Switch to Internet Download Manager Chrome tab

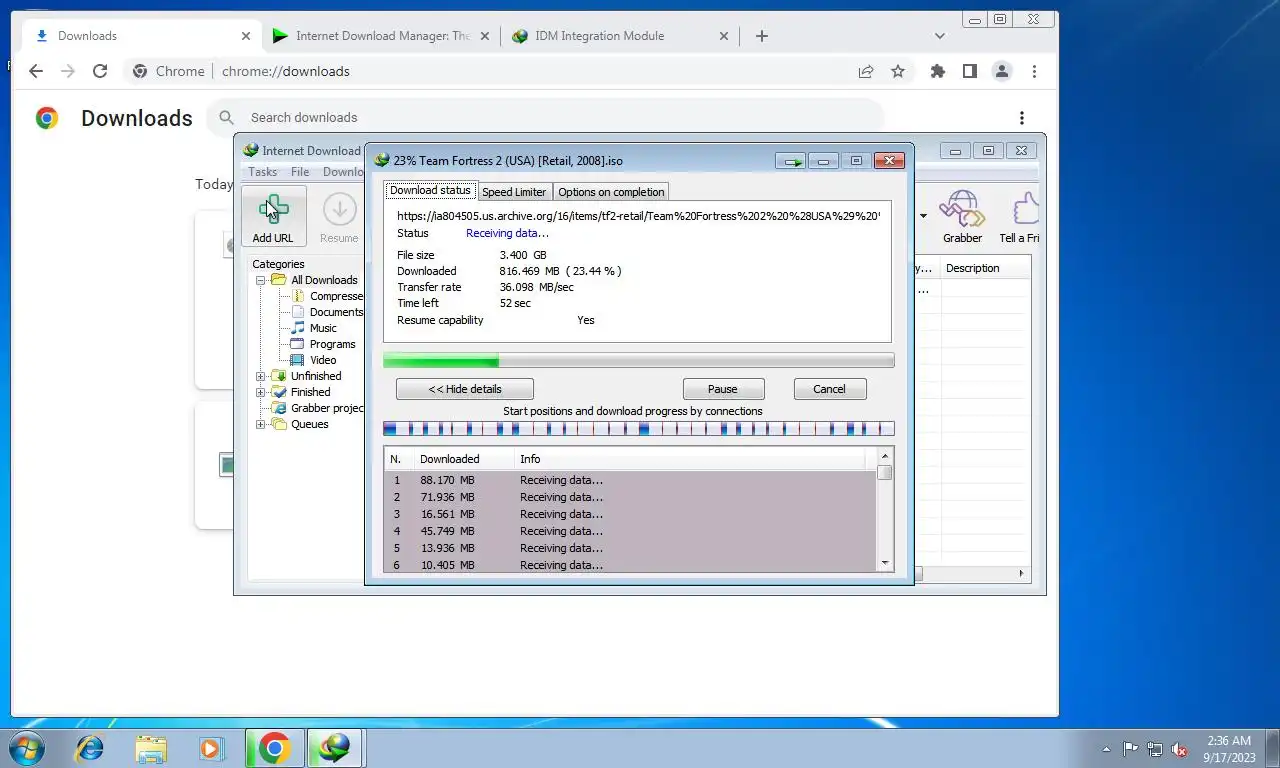click(x=380, y=36)
